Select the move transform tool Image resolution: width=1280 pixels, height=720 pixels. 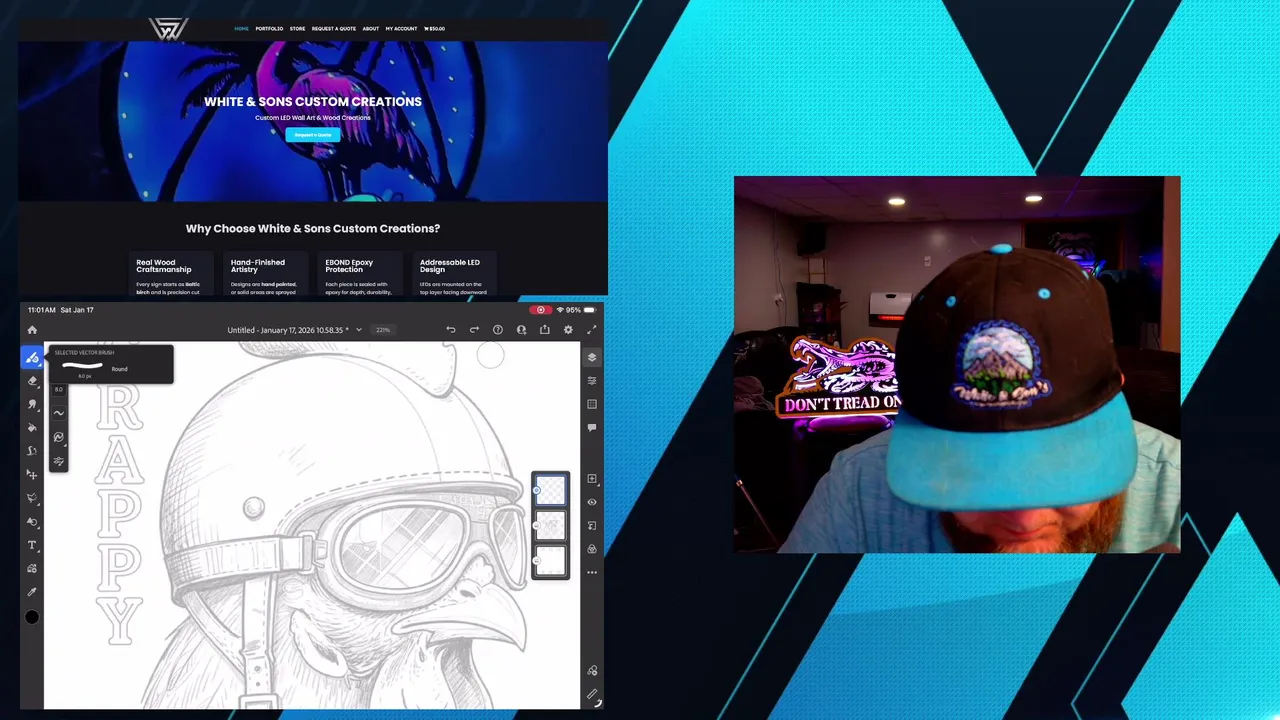[32, 475]
